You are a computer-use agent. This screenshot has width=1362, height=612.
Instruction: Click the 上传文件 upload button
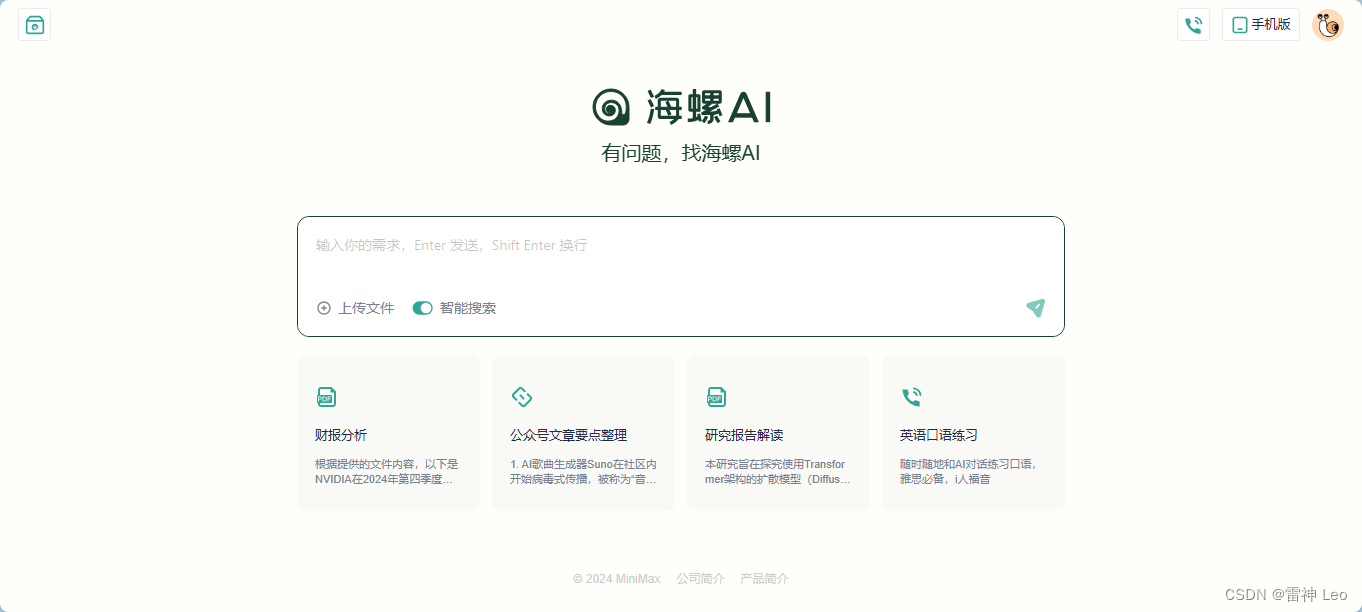(355, 308)
